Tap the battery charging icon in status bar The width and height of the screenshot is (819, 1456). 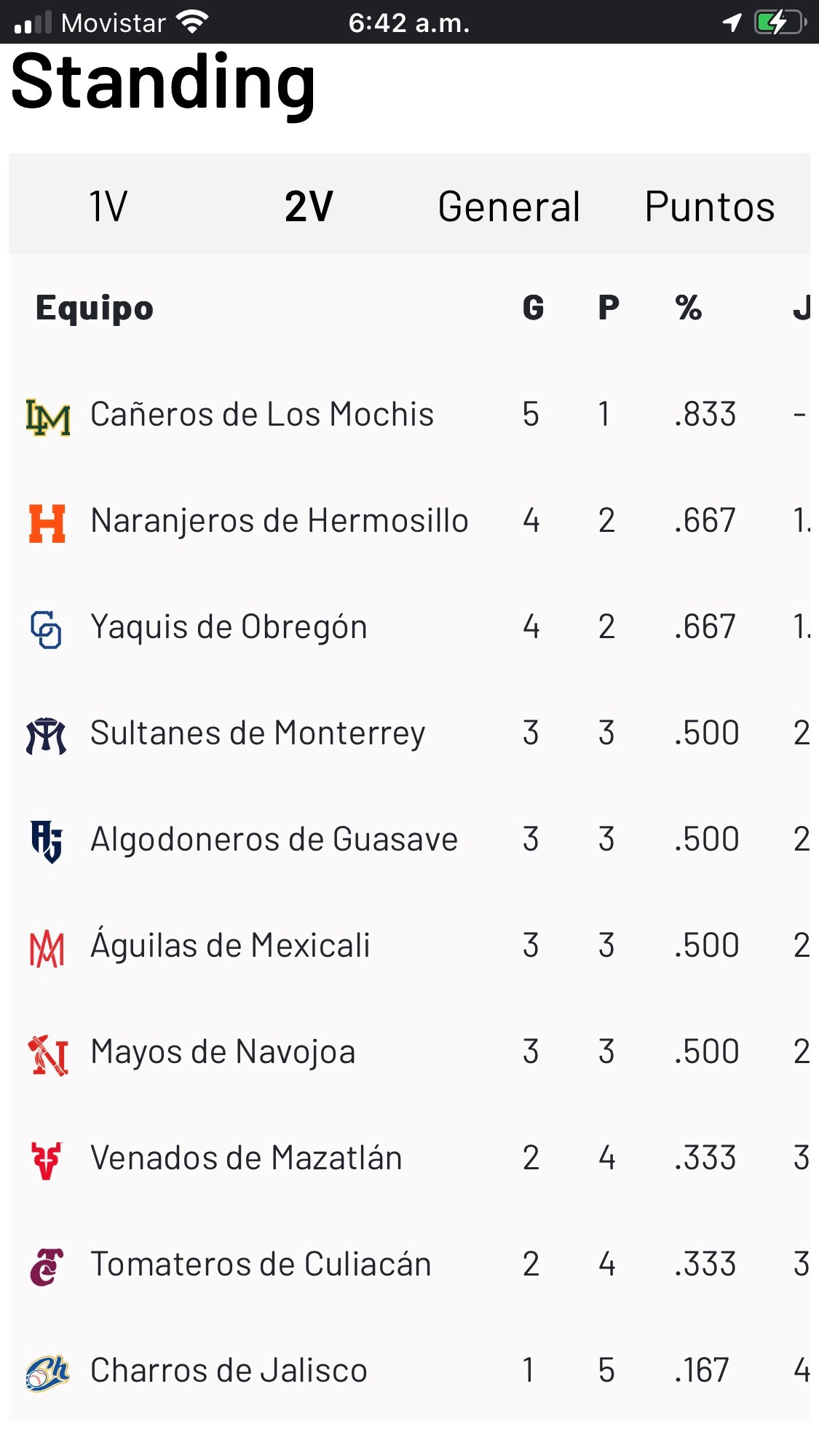[x=780, y=23]
